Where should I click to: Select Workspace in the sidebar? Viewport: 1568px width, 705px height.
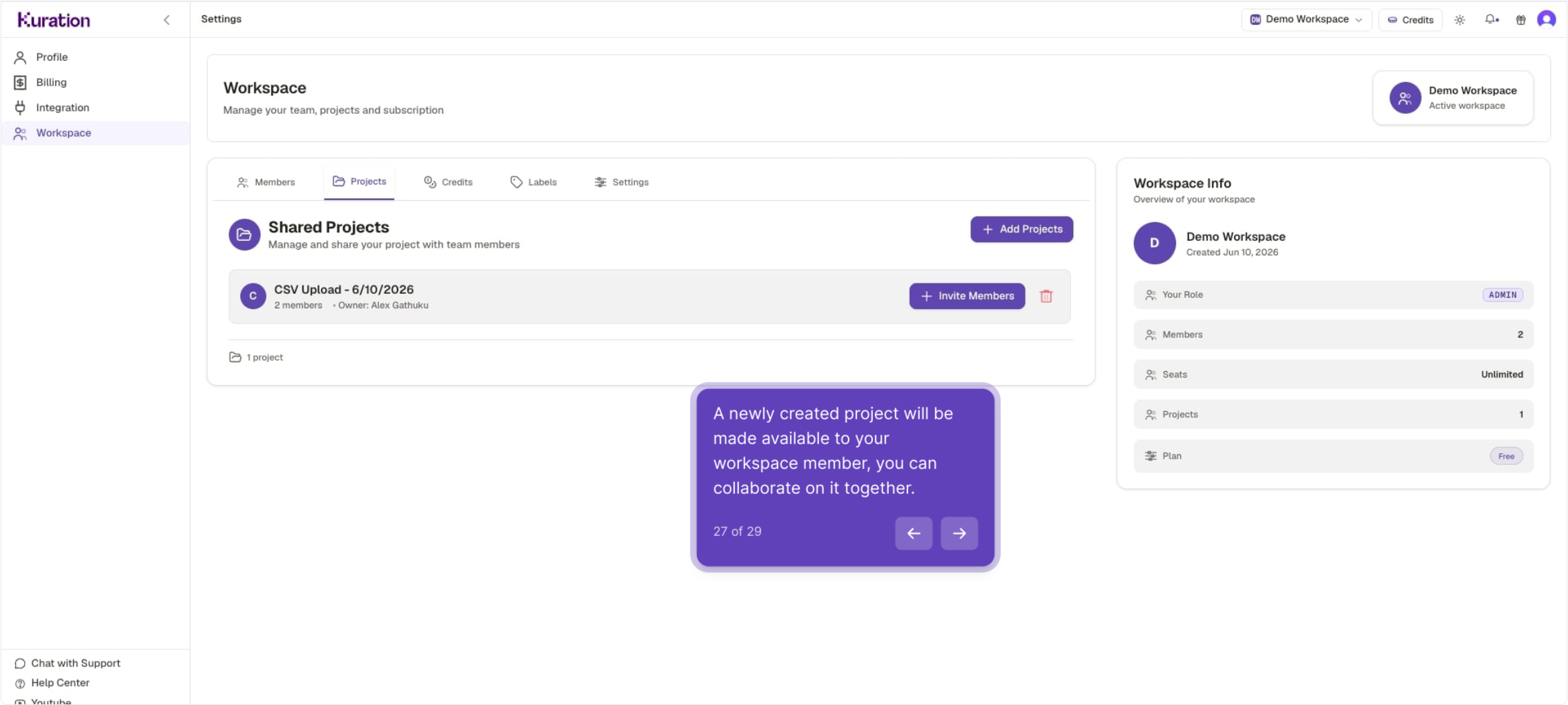coord(95,133)
